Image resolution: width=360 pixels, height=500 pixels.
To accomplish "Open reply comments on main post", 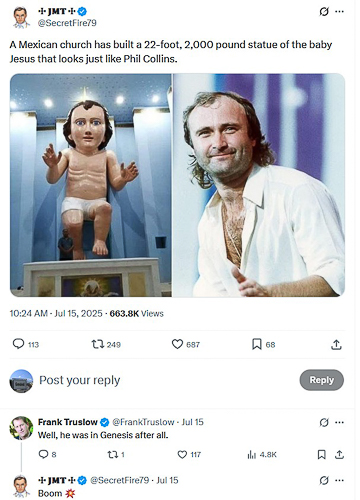I will pos(26,344).
